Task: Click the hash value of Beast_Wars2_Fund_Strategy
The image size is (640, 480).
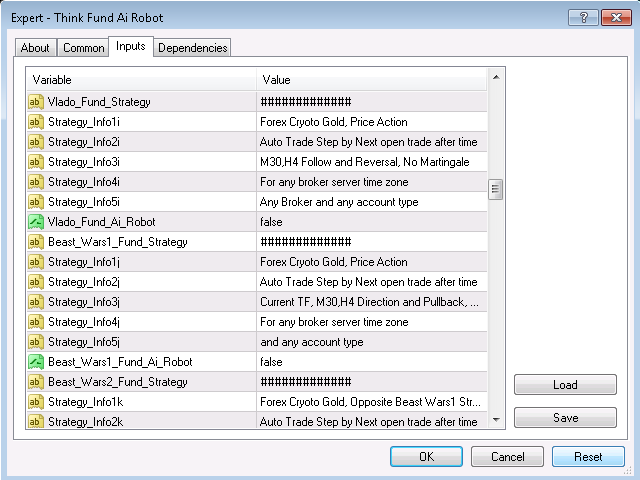Action: click(x=306, y=382)
